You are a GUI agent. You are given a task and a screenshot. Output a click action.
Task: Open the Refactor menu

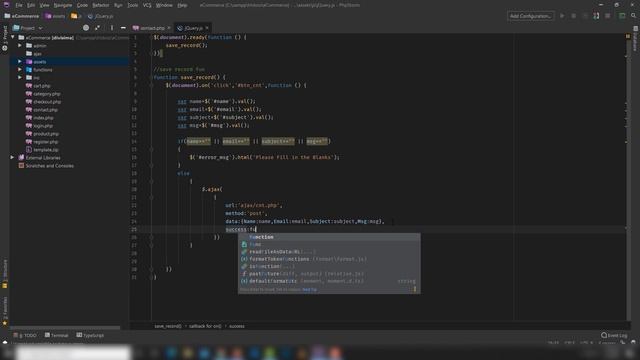[100, 5]
